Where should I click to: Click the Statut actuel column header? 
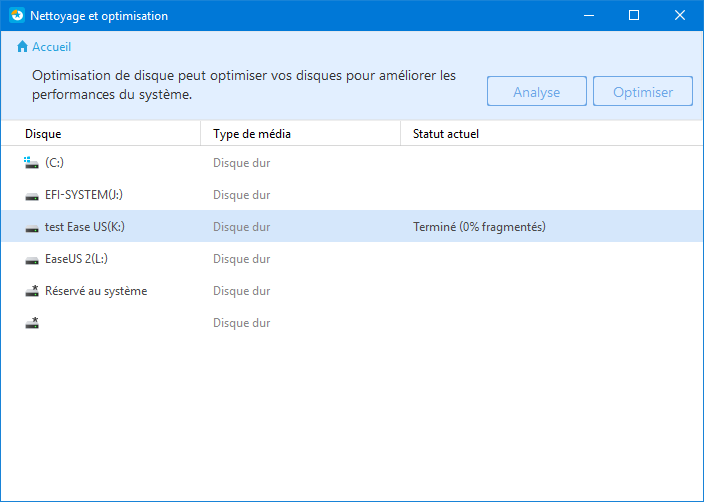coord(552,134)
